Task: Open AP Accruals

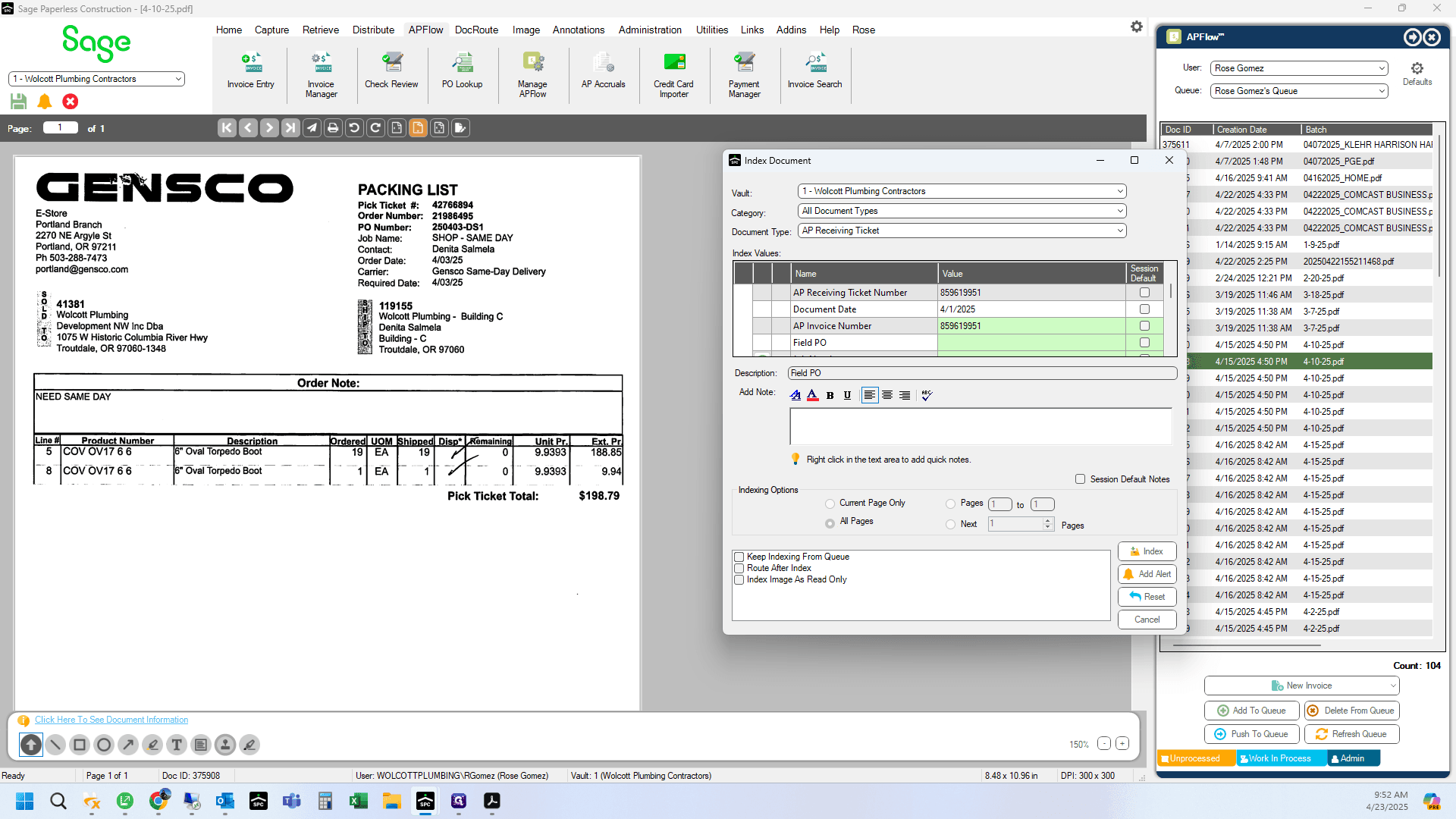Action: (x=604, y=71)
